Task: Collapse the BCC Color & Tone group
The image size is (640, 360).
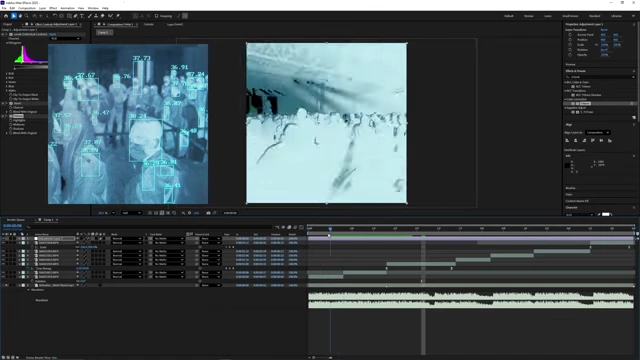Action: pos(565,82)
